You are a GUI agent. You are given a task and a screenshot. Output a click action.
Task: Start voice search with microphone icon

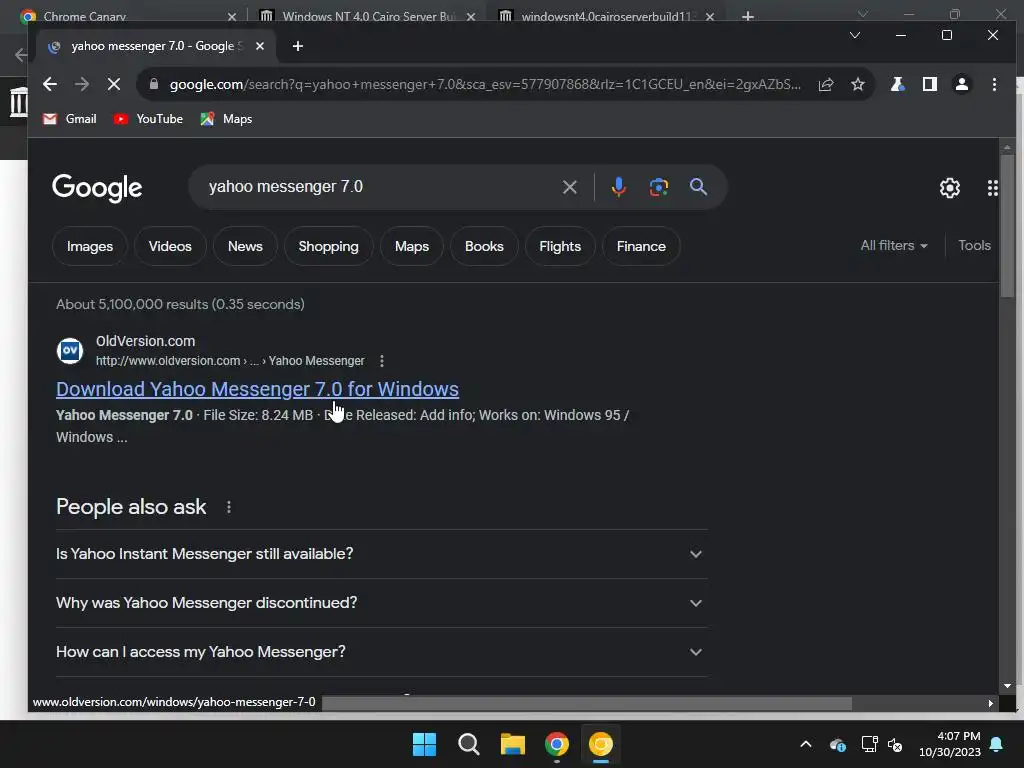(x=618, y=187)
